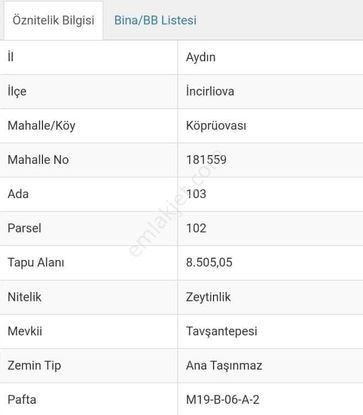Click the Pafta row label
This screenshot has height=415, width=363.
point(22,400)
